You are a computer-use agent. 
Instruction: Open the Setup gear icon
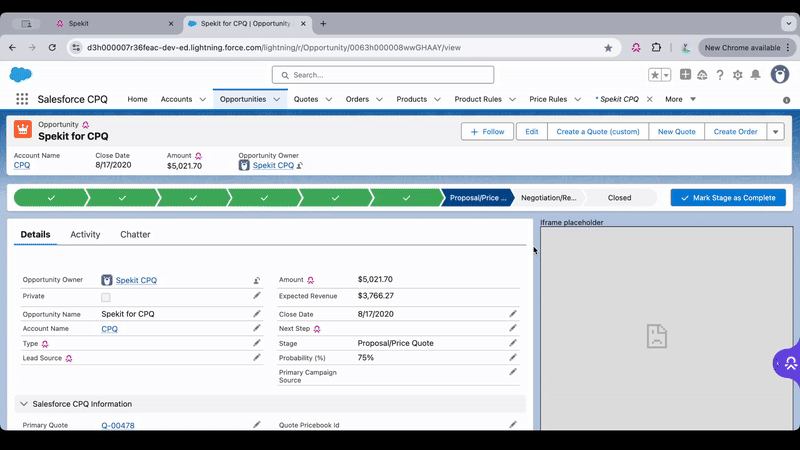pyautogui.click(x=738, y=75)
